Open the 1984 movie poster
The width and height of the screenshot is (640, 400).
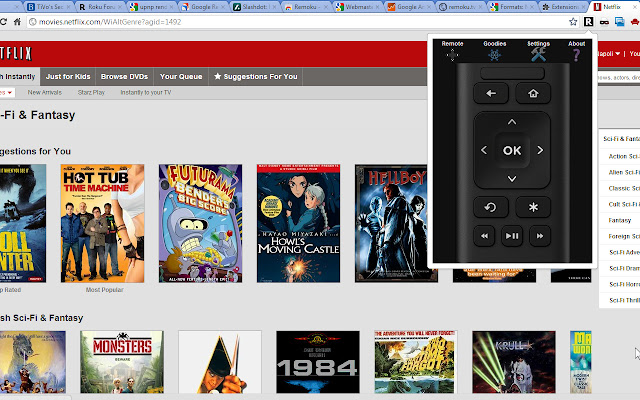(318, 362)
